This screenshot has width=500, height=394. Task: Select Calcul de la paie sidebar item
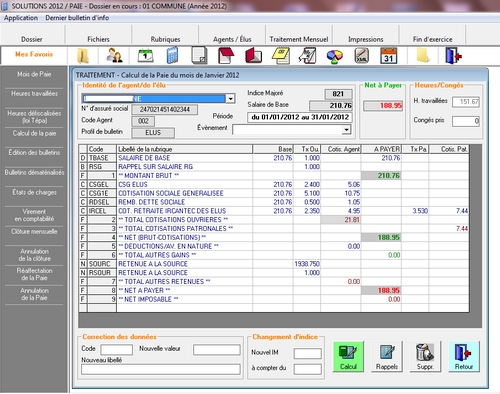click(x=34, y=133)
